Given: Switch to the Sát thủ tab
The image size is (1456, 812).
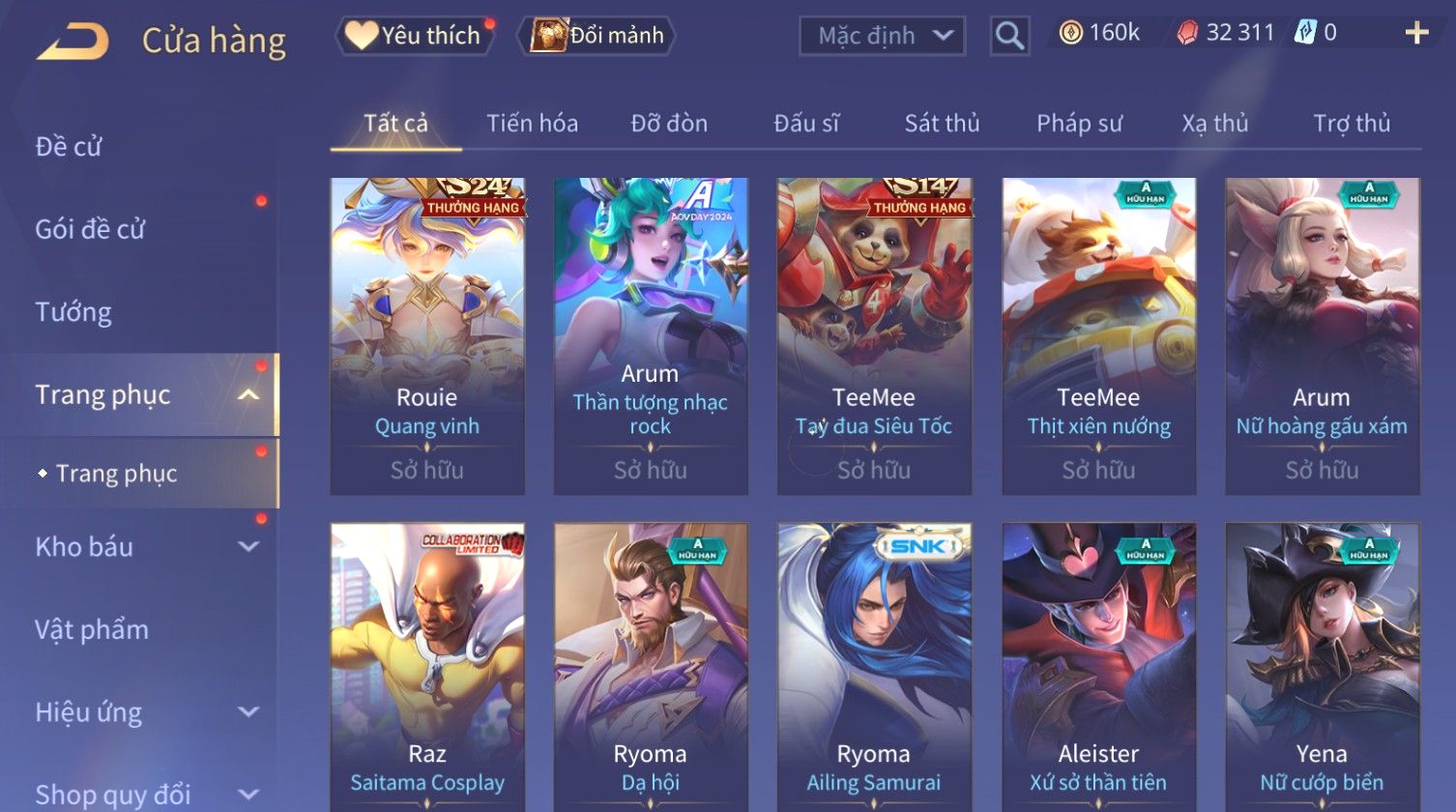Looking at the screenshot, I should [x=942, y=124].
